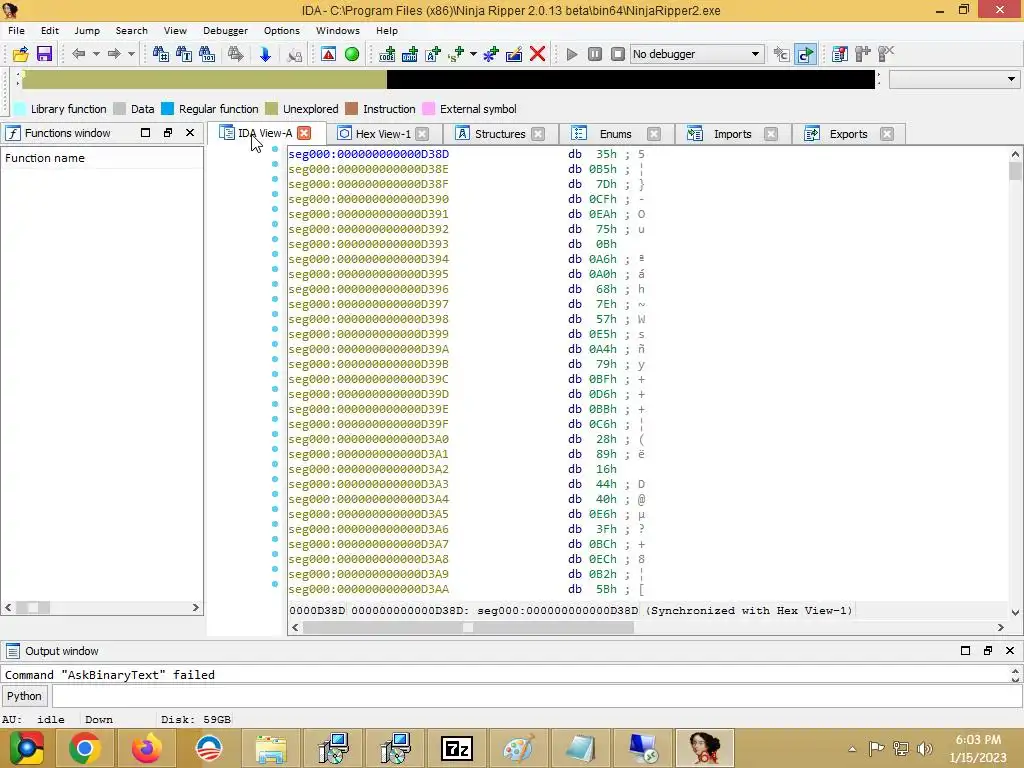Open the File menu
1024x768 pixels.
[16, 31]
